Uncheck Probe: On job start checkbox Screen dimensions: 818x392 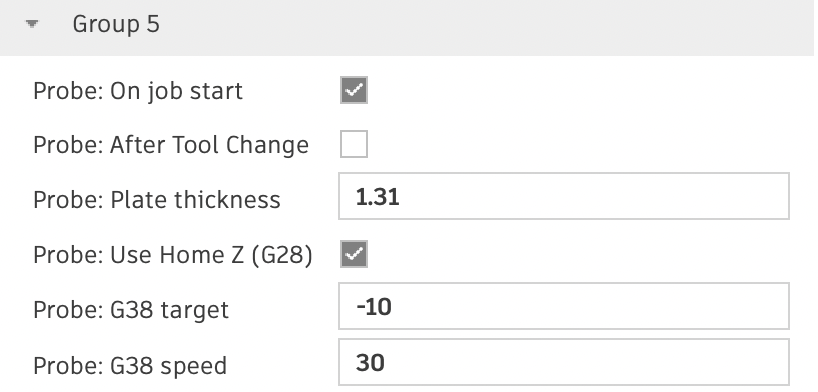[x=354, y=90]
